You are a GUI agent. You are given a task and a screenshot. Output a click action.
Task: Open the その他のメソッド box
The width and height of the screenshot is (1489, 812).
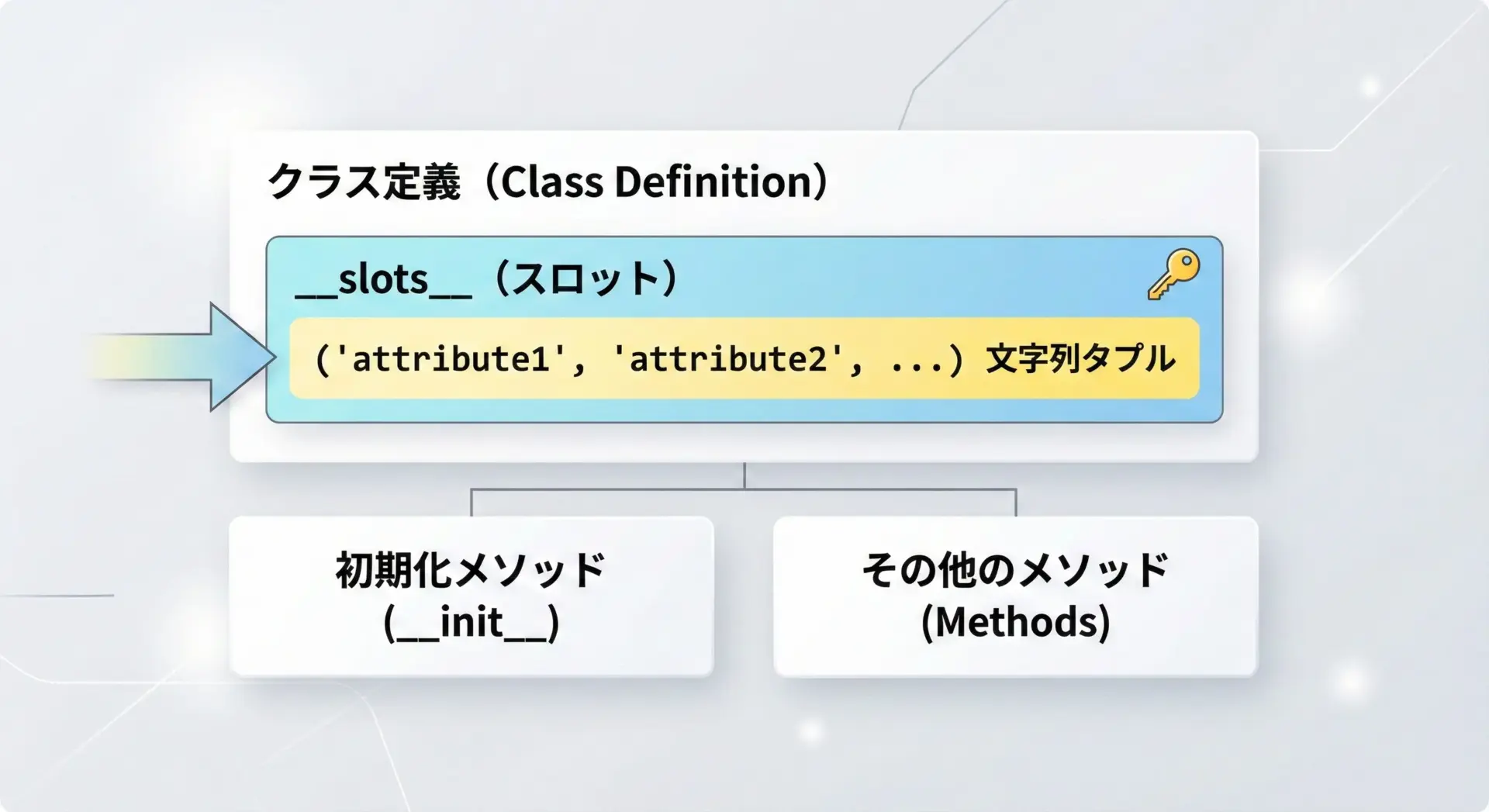click(1015, 596)
